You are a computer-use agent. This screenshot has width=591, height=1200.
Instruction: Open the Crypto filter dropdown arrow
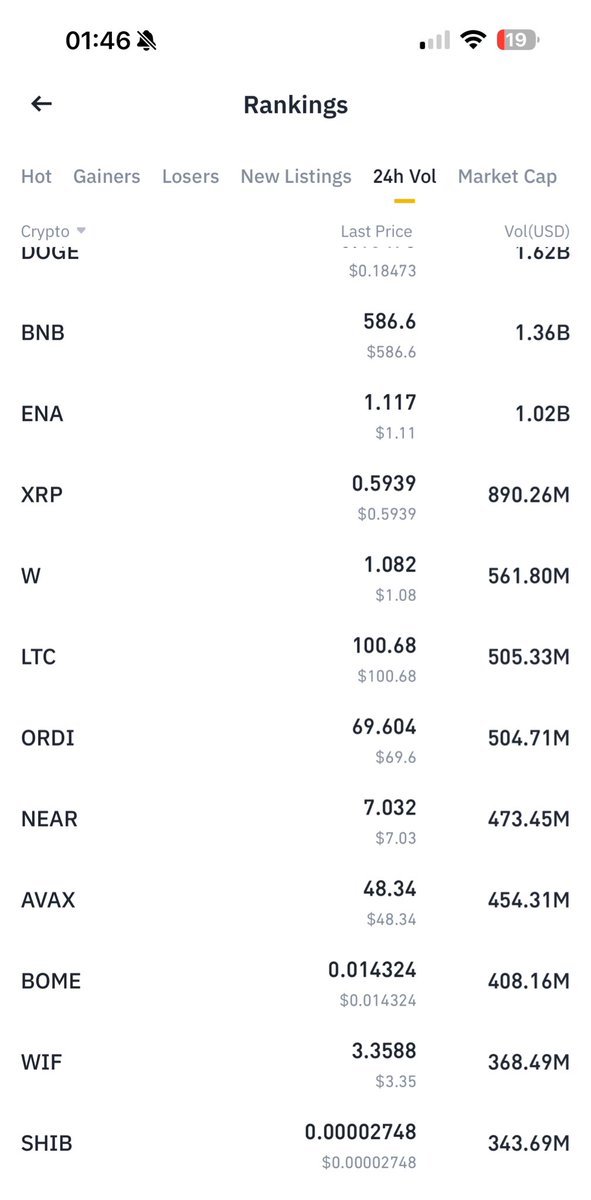[81, 231]
